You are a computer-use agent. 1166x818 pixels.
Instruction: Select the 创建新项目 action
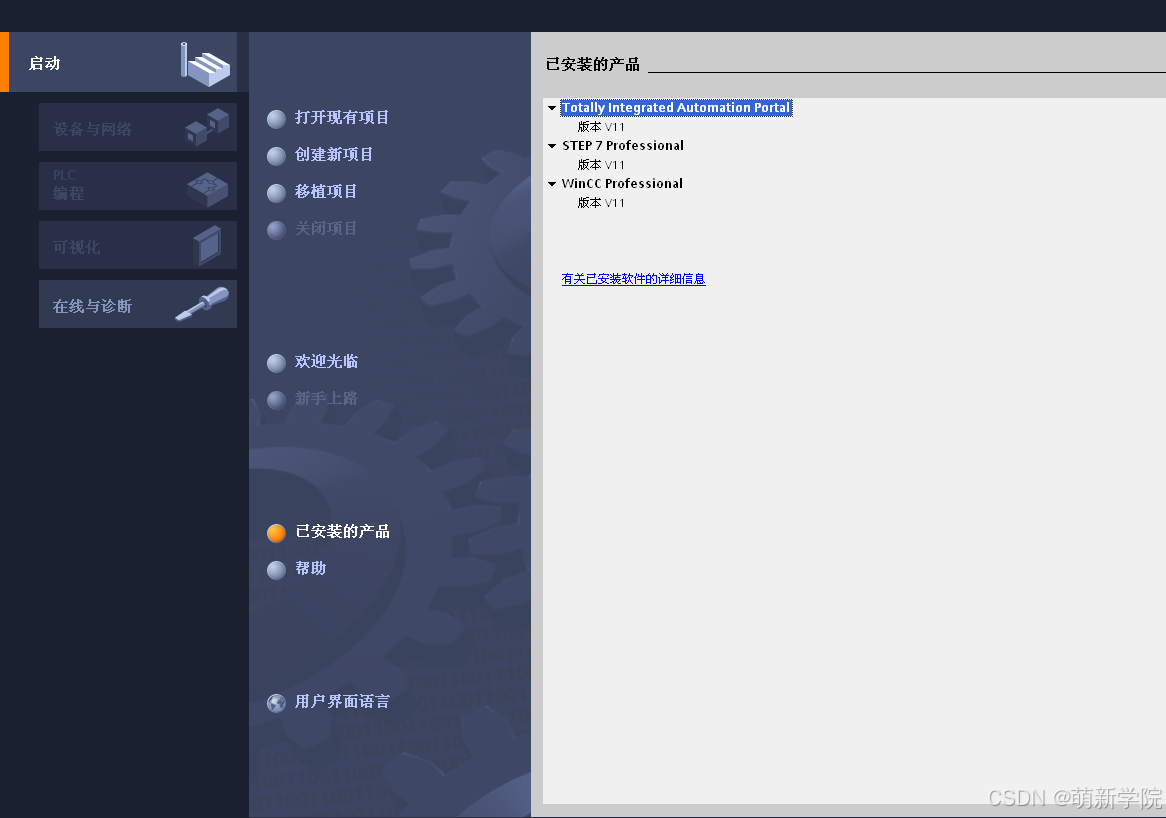point(334,155)
